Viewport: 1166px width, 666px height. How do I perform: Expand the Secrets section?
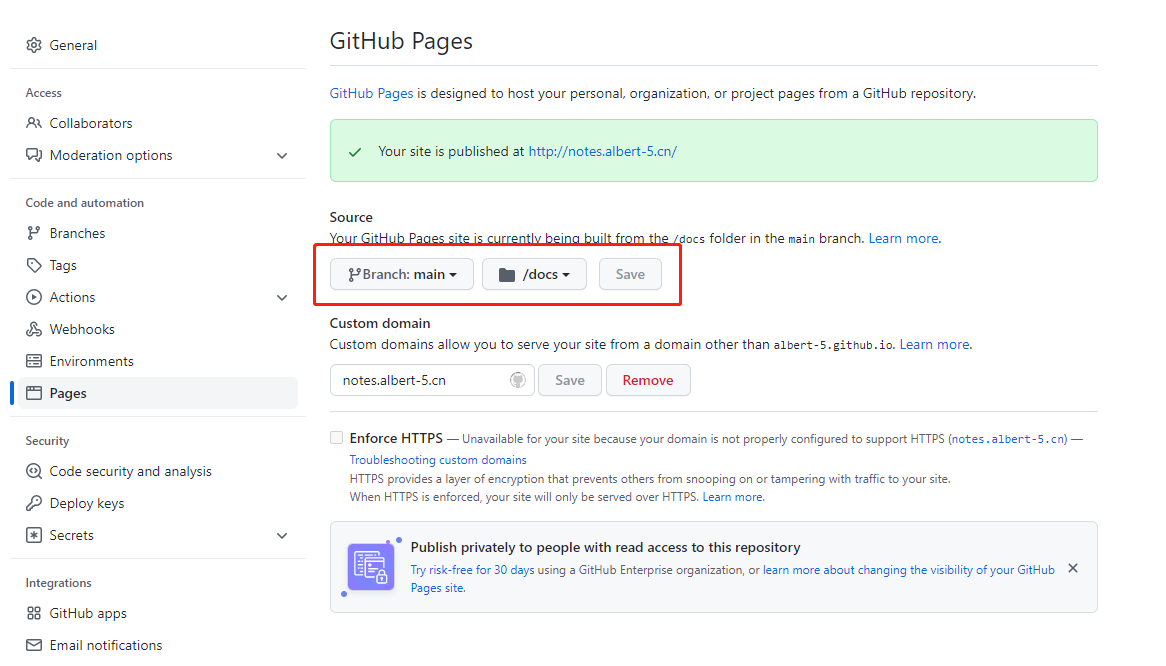tap(282, 535)
